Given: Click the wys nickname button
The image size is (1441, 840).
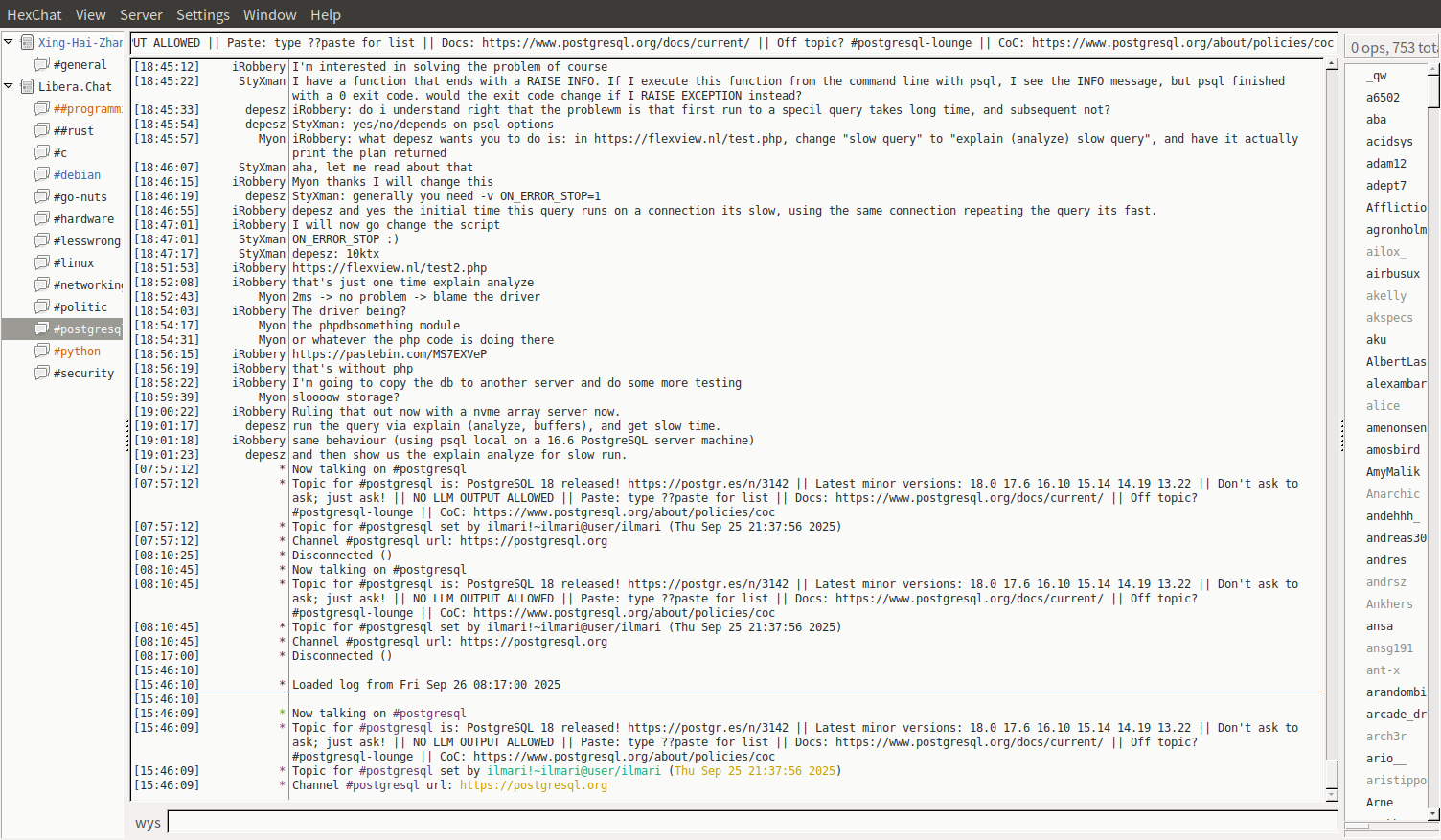Looking at the screenshot, I should pyautogui.click(x=148, y=823).
